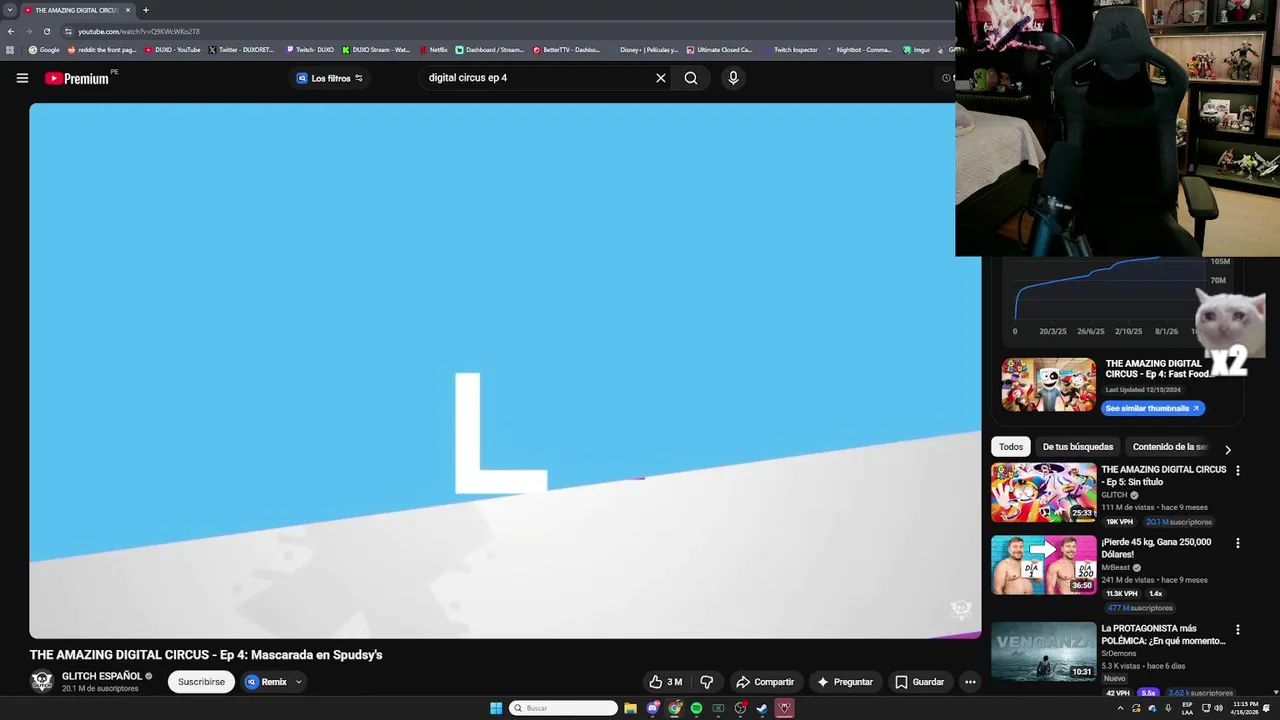Image resolution: width=1280 pixels, height=720 pixels.
Task: Open Chrome icon in taskbar
Action: pyautogui.click(x=675, y=708)
